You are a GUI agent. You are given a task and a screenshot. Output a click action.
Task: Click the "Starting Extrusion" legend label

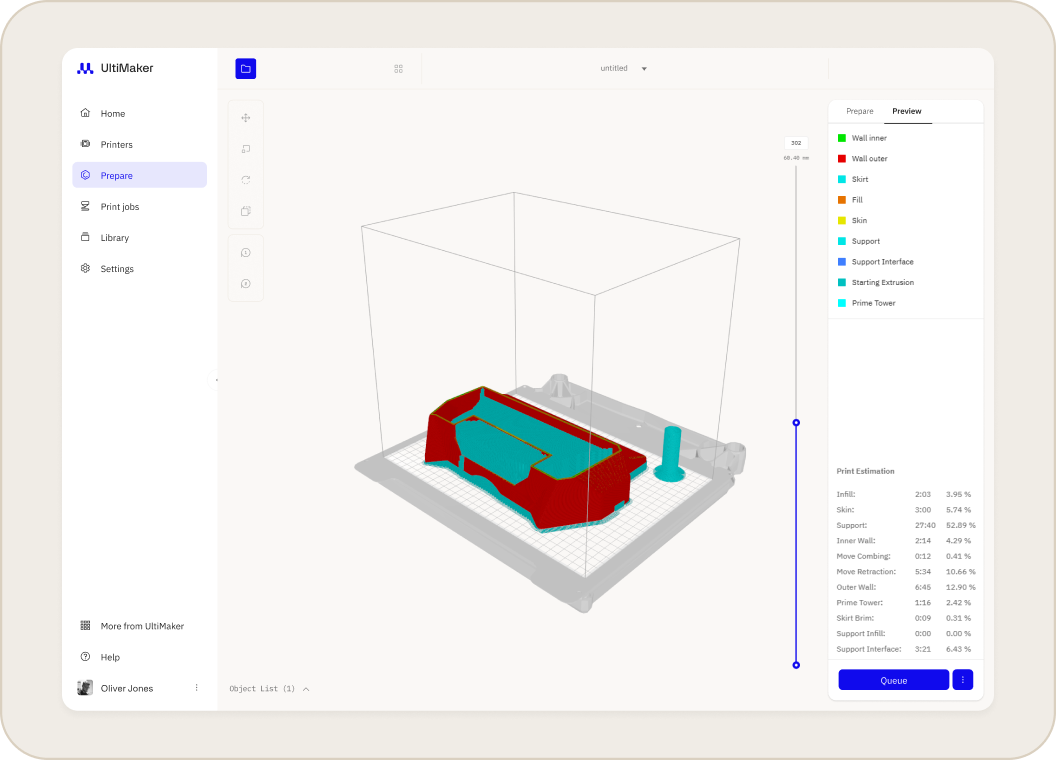883,282
